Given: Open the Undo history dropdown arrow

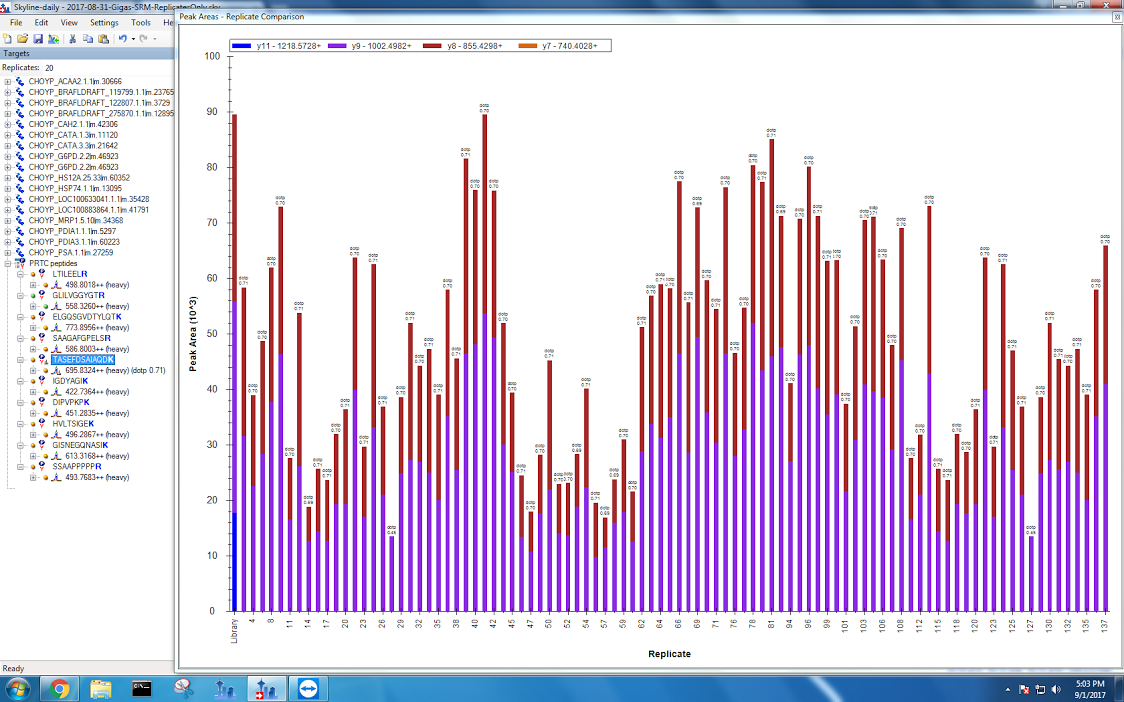Looking at the screenshot, I should 132,38.
